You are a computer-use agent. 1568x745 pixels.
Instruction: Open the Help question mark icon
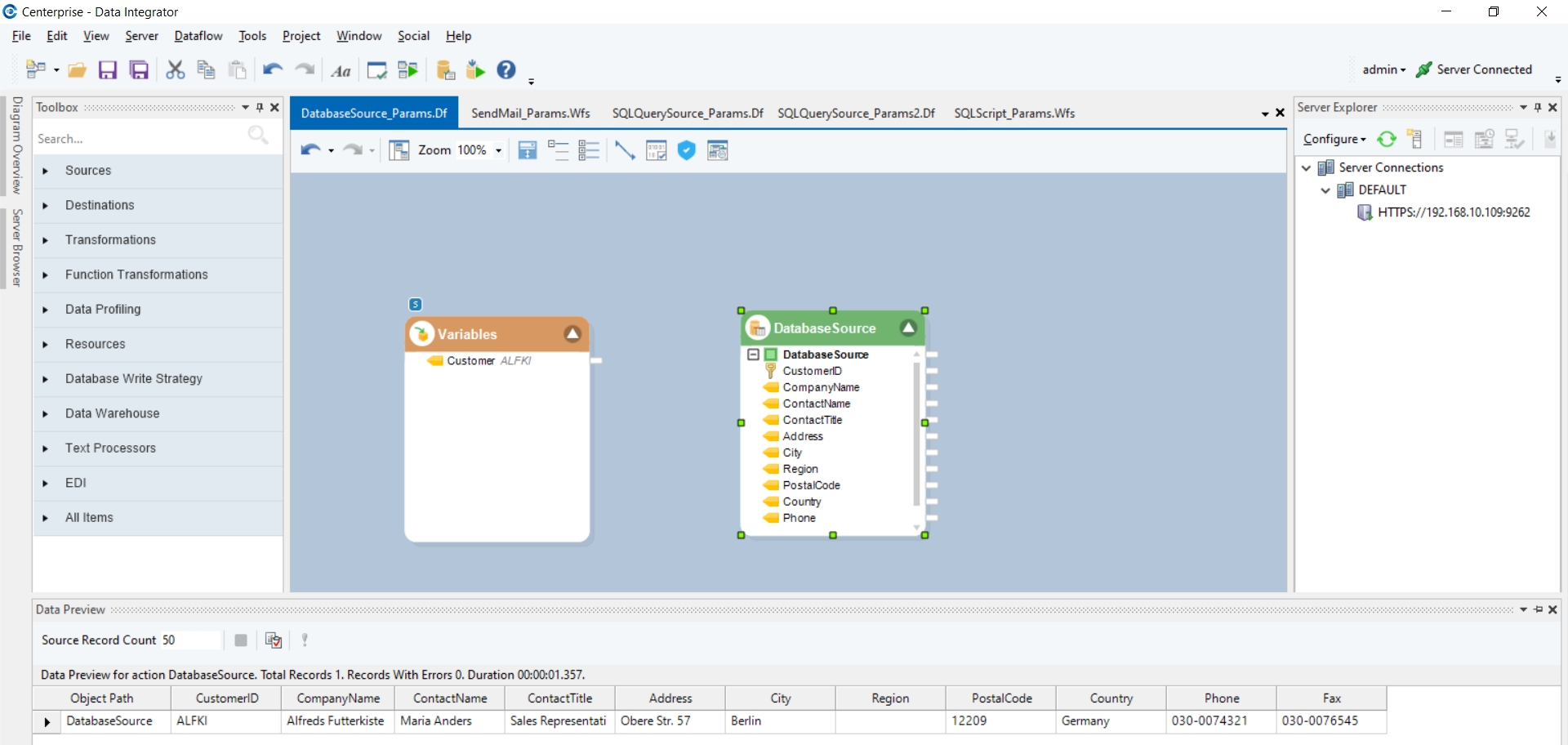click(506, 70)
